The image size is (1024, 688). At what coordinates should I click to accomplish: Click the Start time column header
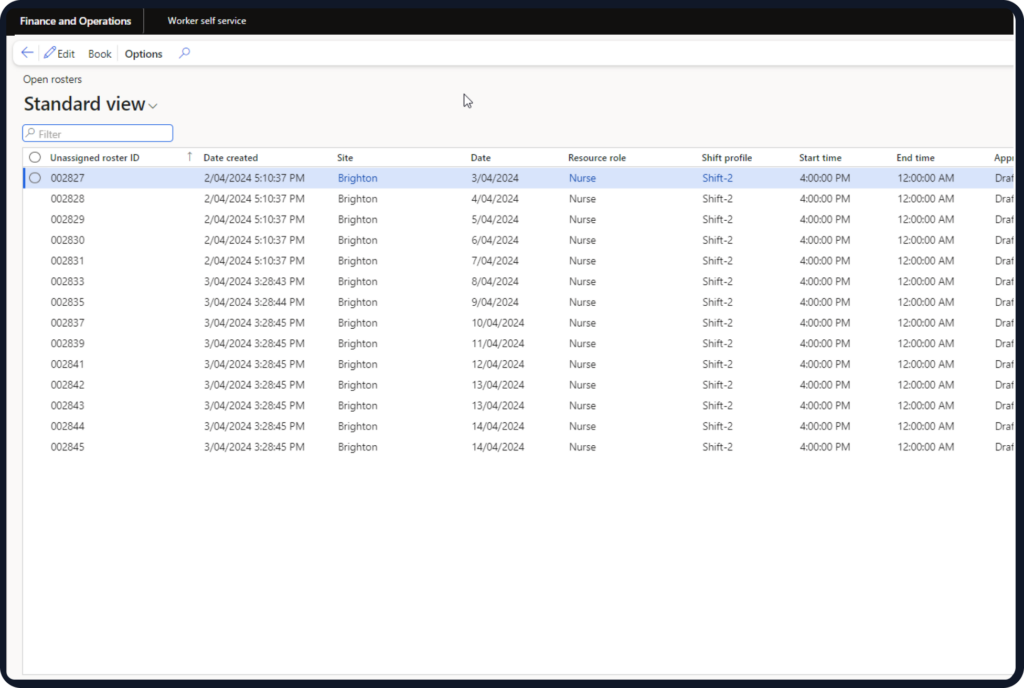coord(820,157)
